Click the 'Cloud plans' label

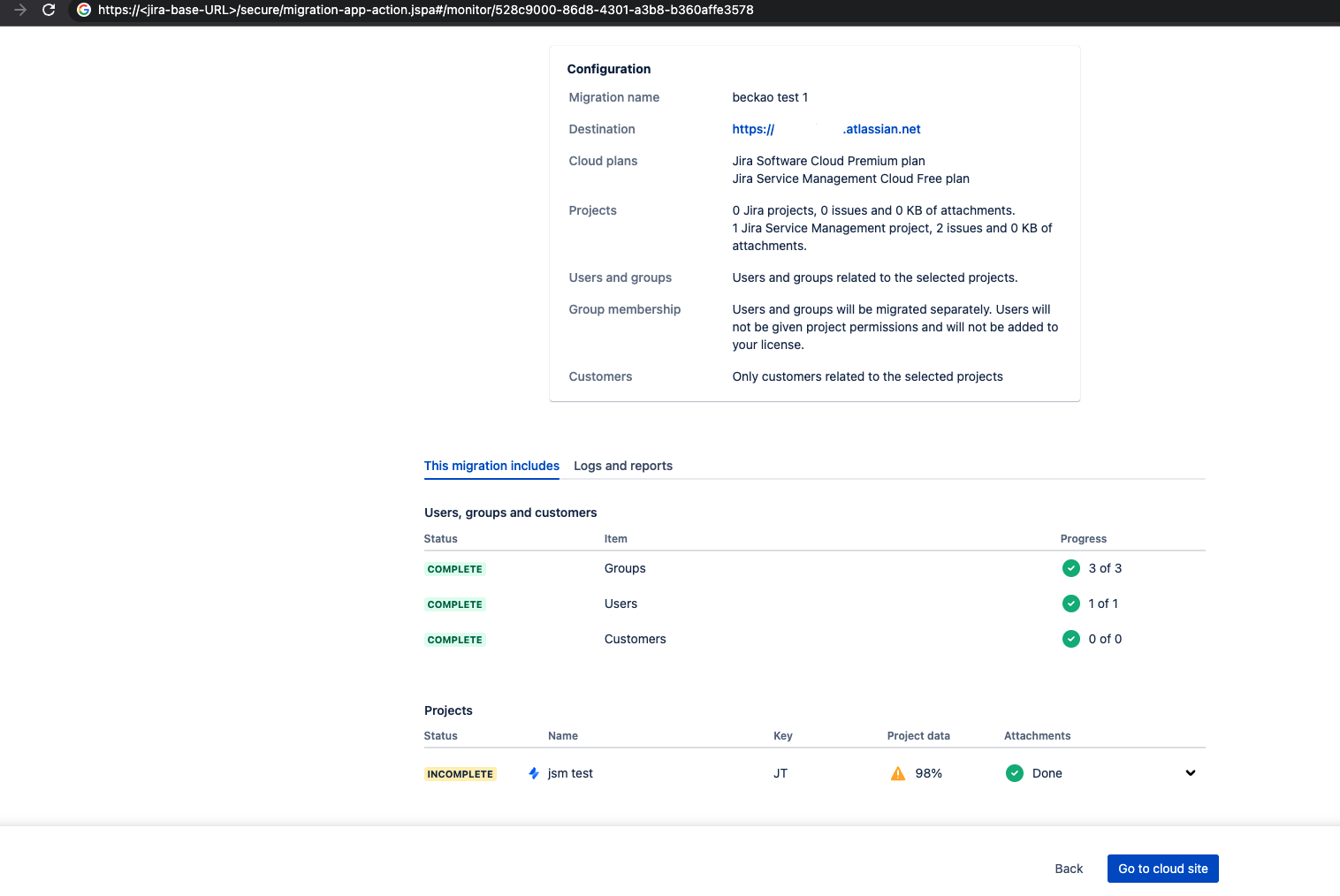point(603,161)
